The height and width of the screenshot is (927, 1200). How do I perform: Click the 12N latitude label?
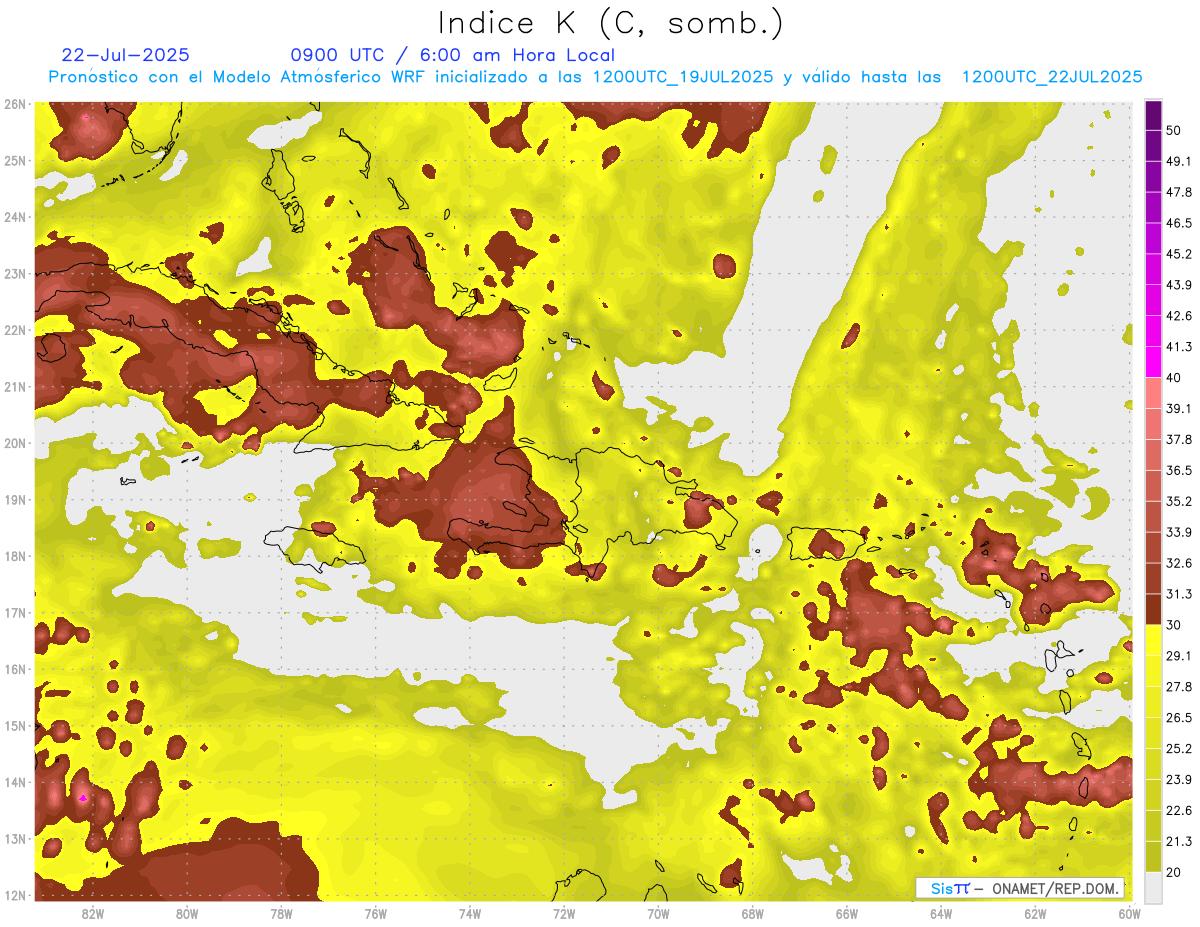click(x=14, y=894)
